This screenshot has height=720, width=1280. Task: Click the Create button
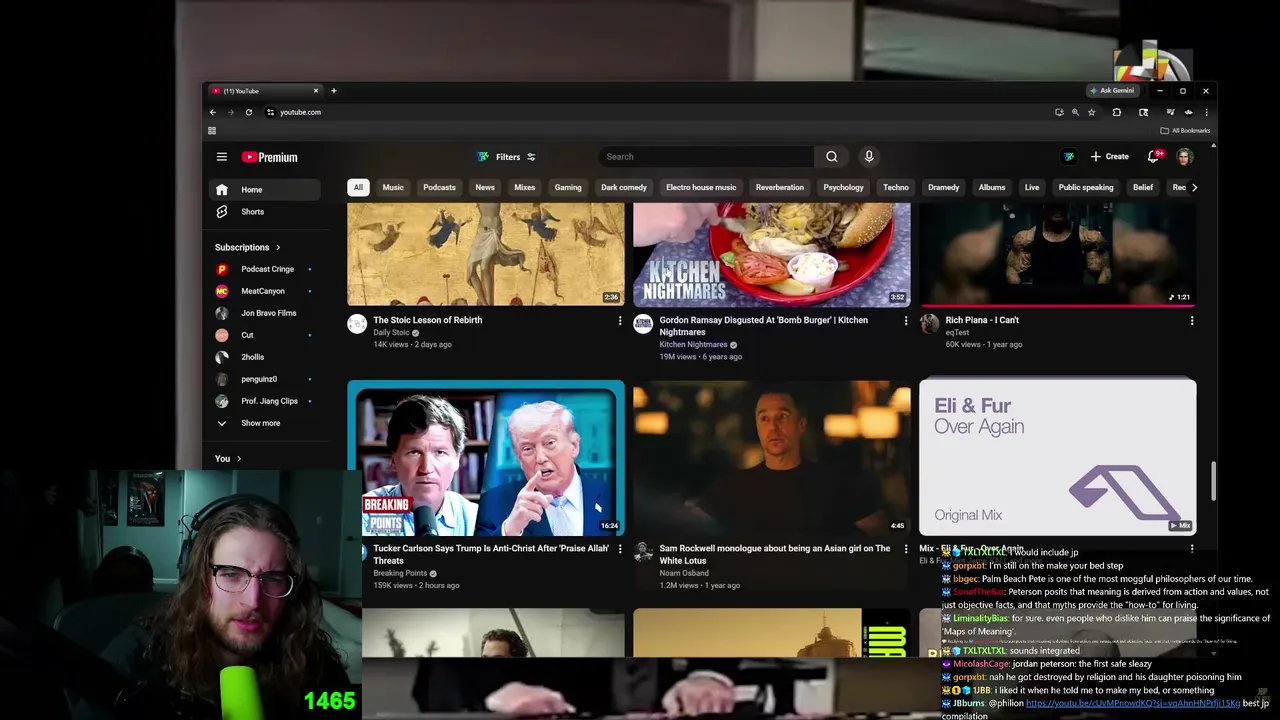(x=1110, y=157)
